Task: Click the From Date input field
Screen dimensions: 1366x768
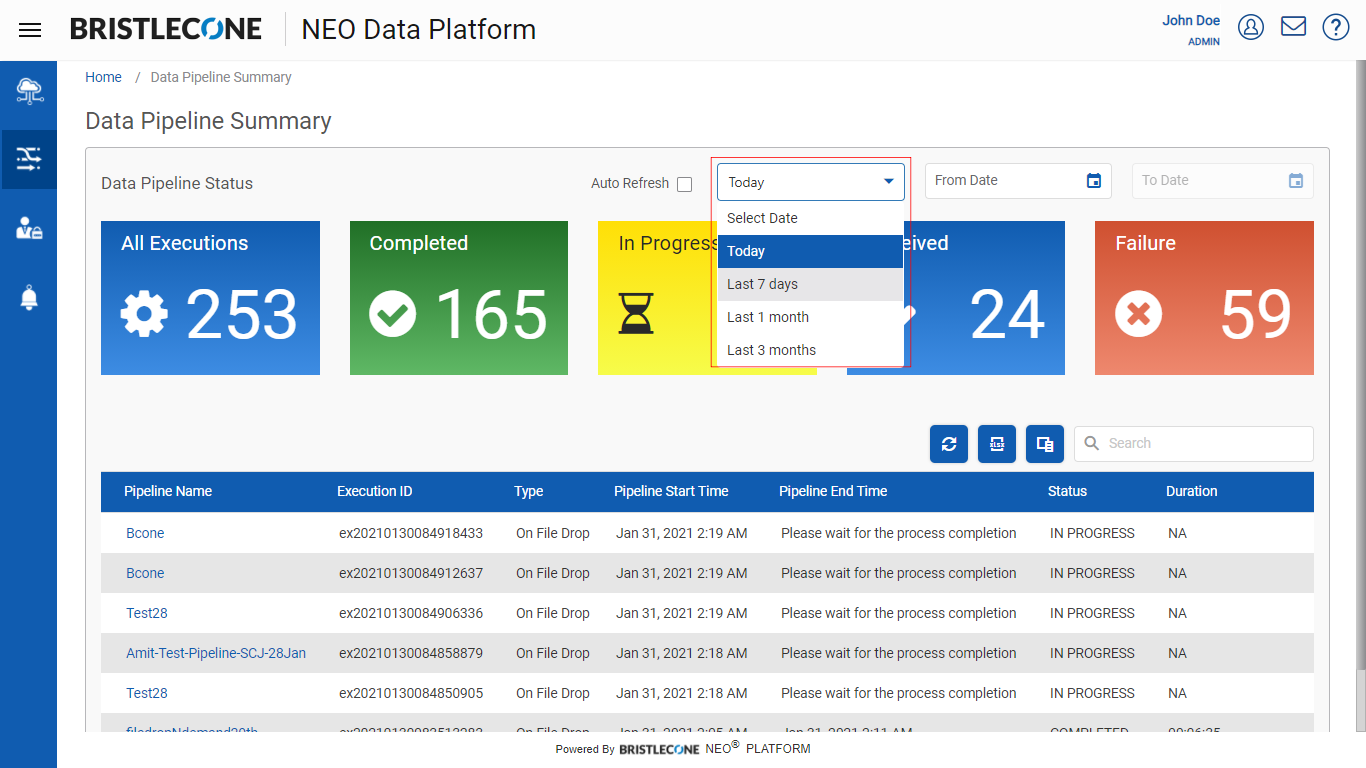Action: pyautogui.click(x=1018, y=181)
